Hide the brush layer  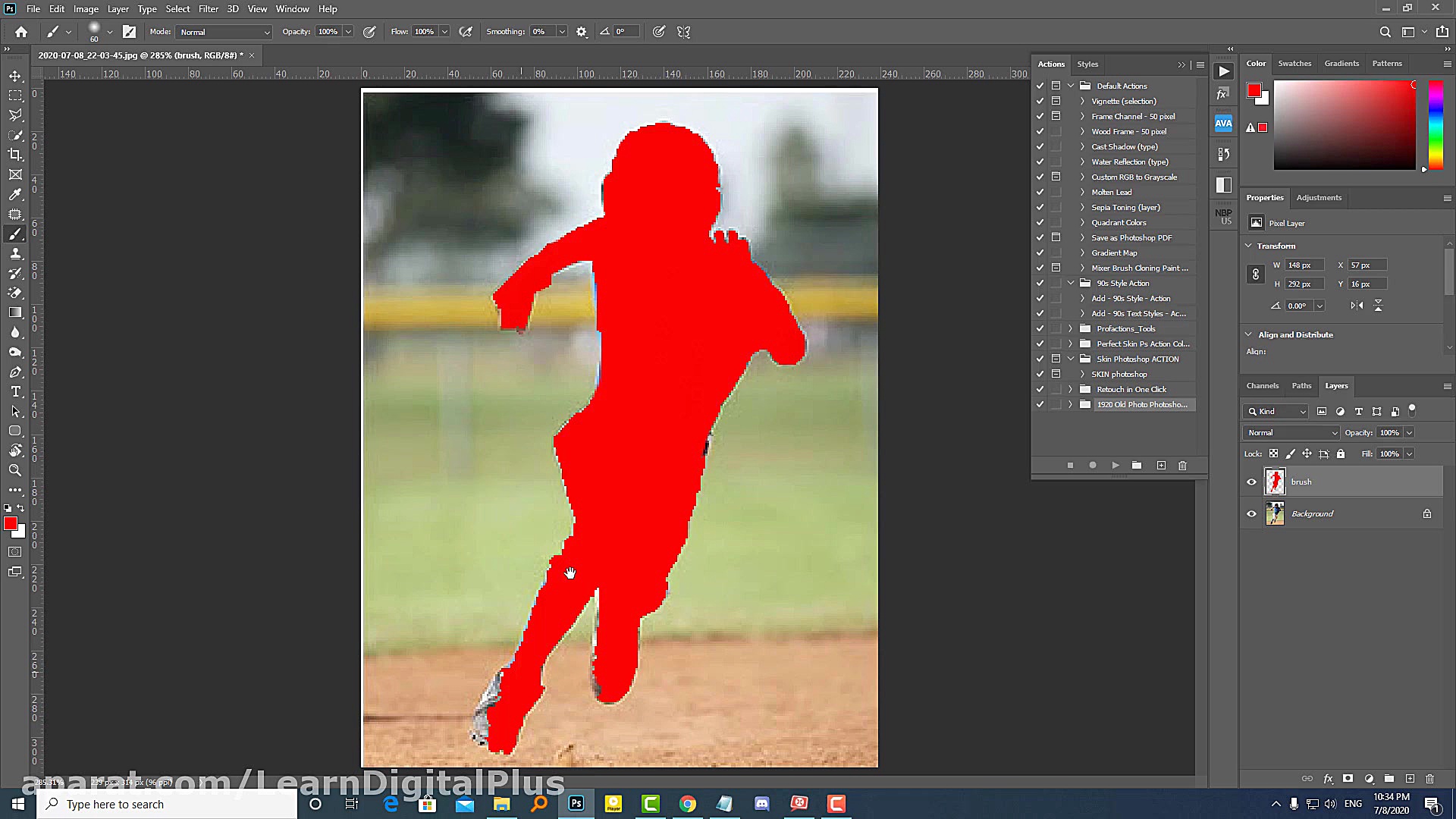[1251, 482]
